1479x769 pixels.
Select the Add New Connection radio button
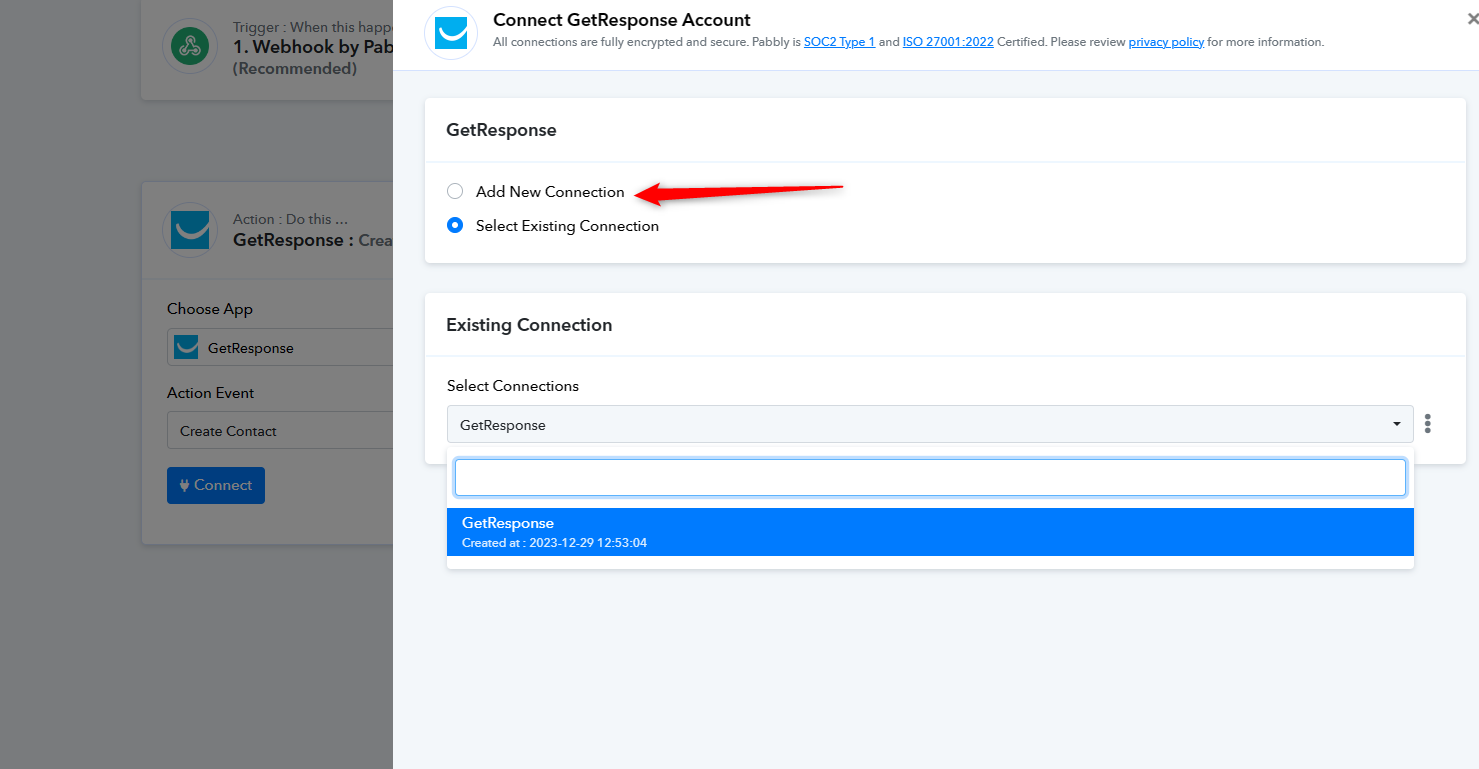click(455, 191)
